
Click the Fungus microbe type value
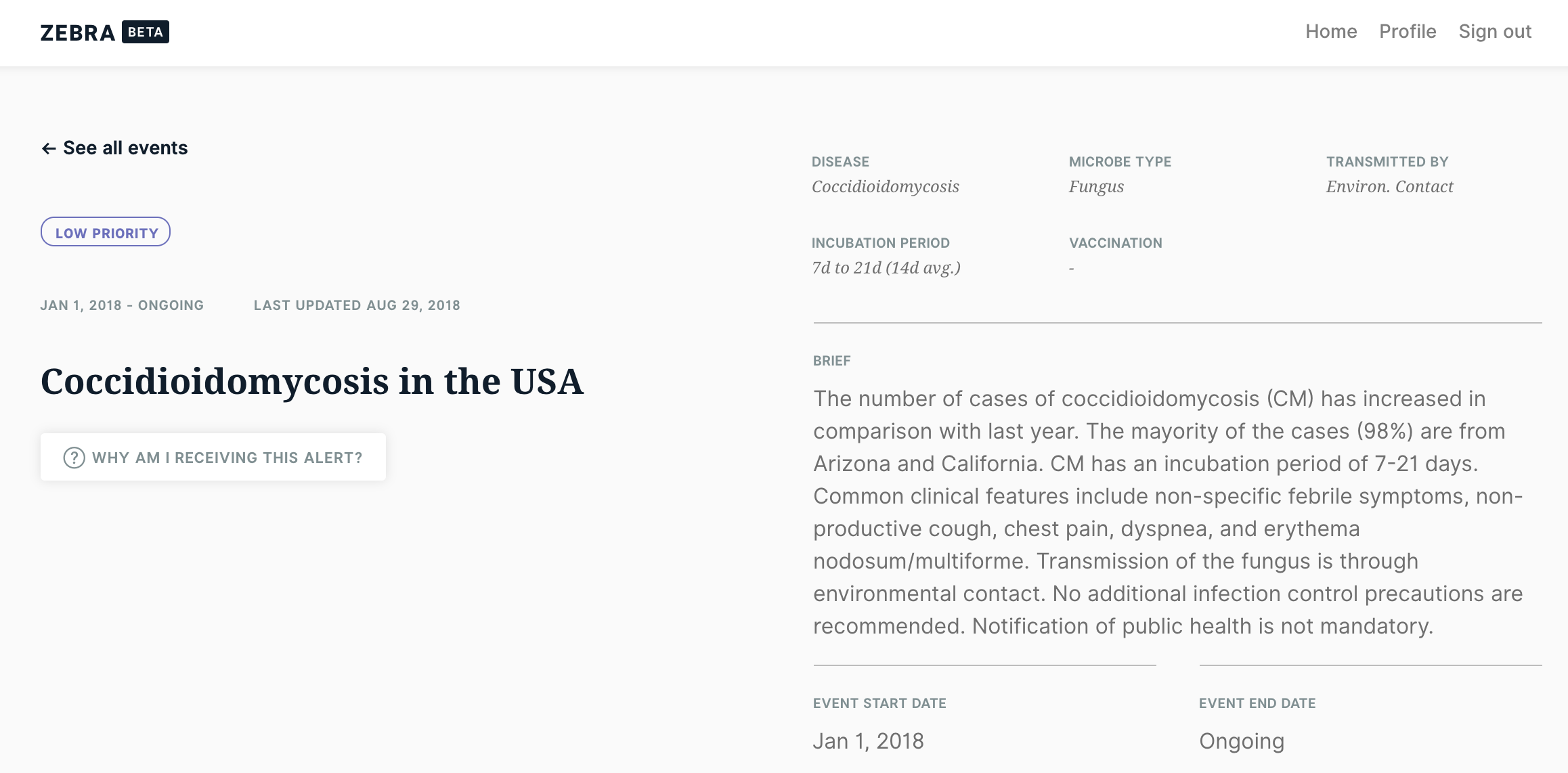[1096, 187]
